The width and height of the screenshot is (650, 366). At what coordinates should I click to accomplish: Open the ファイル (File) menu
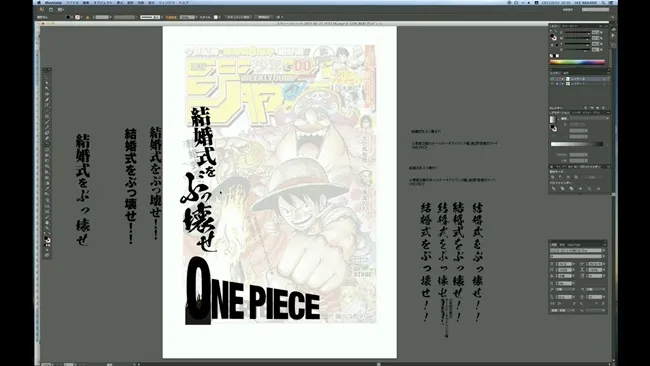click(73, 2)
